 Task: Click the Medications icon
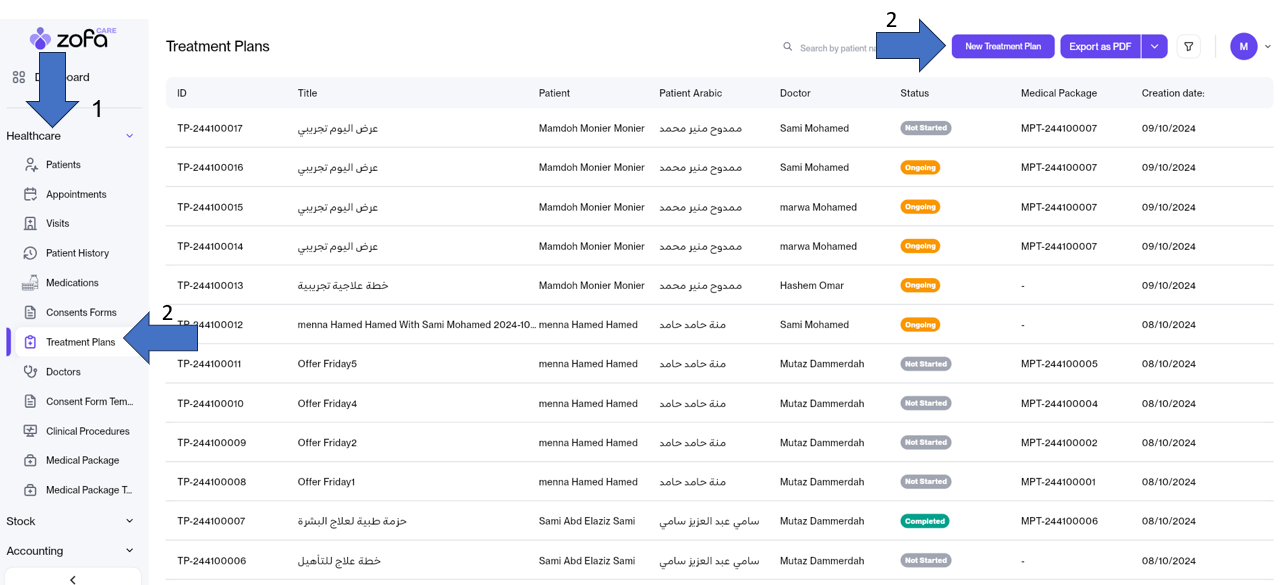(31, 283)
